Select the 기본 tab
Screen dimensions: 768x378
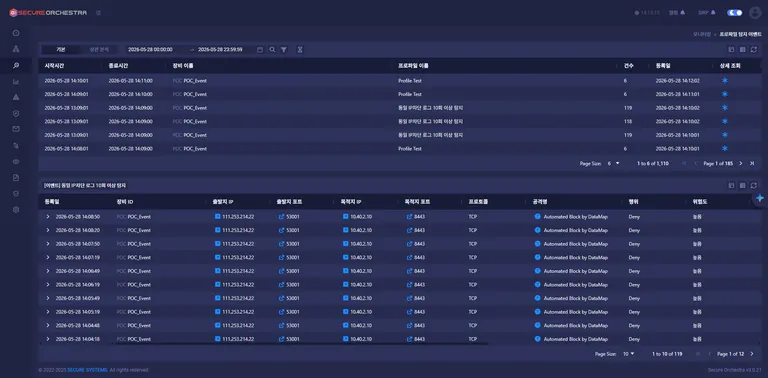click(61, 49)
